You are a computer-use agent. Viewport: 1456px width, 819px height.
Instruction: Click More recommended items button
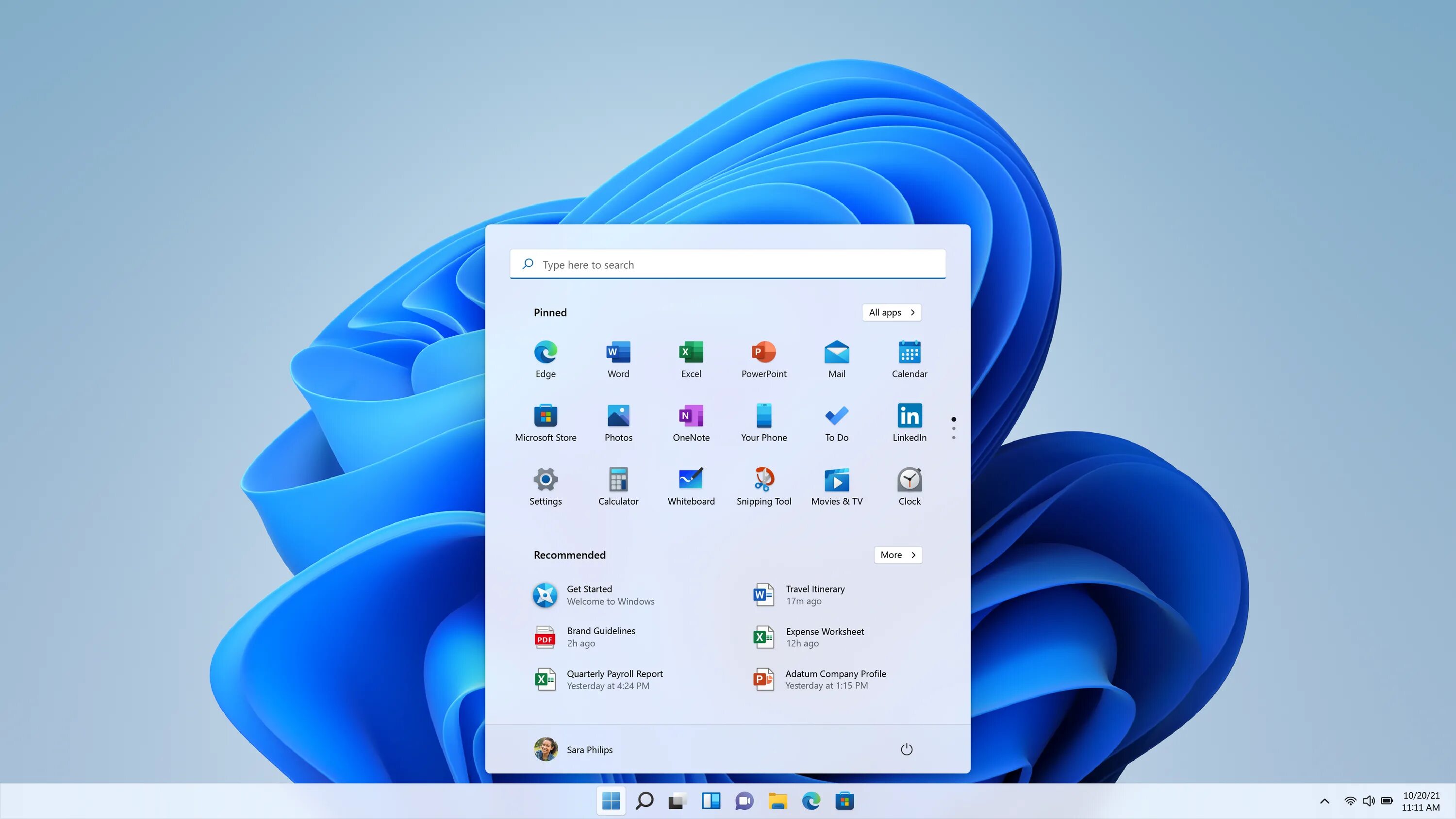898,554
